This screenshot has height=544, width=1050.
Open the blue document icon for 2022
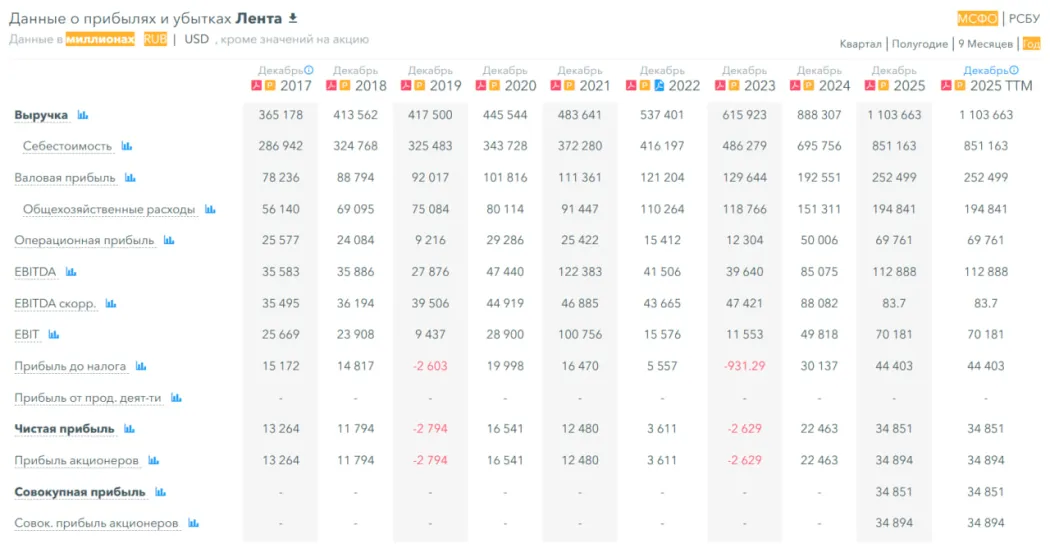pyautogui.click(x=659, y=86)
